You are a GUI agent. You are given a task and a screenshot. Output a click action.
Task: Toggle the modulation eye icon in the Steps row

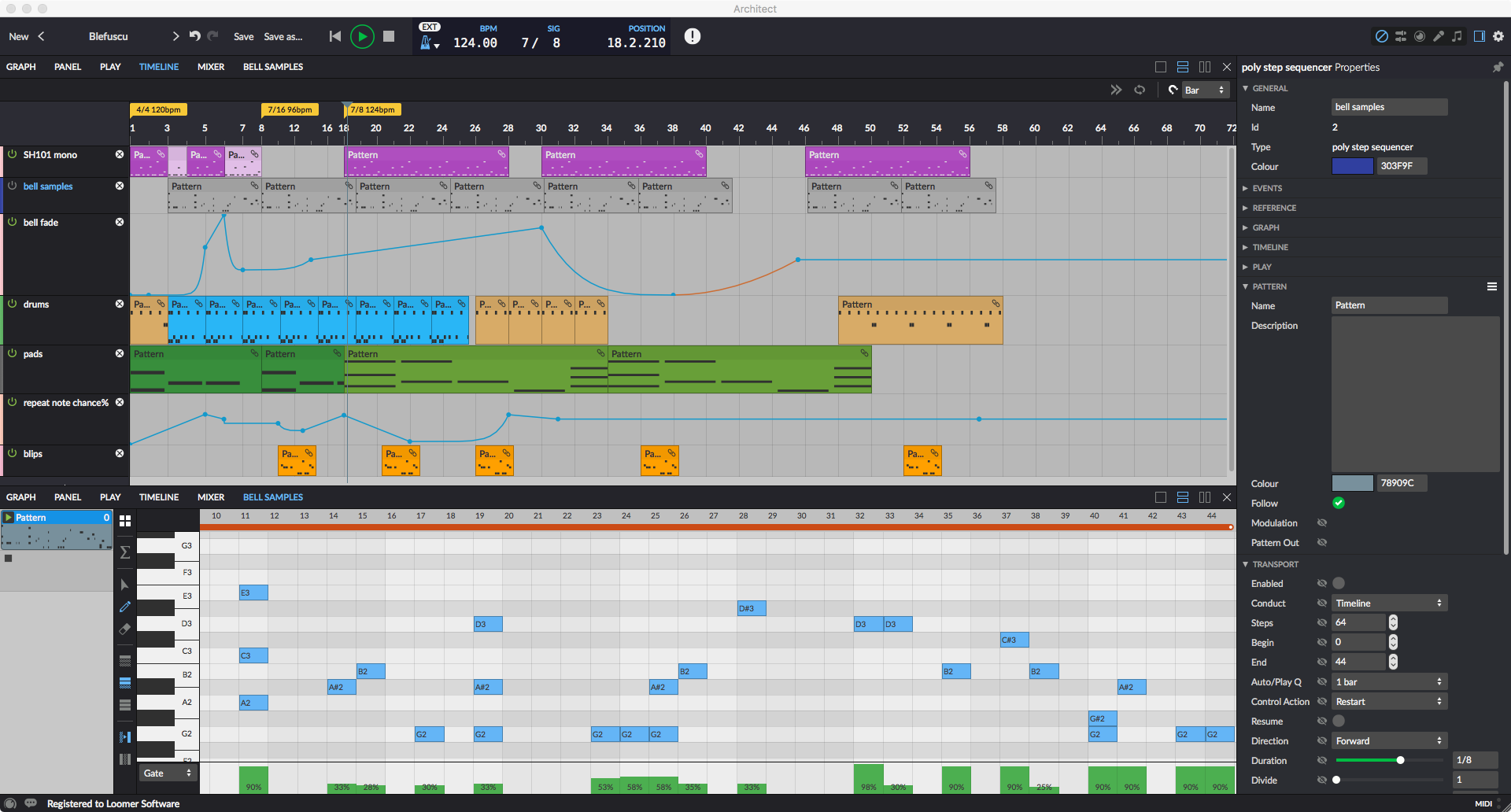coord(1322,622)
